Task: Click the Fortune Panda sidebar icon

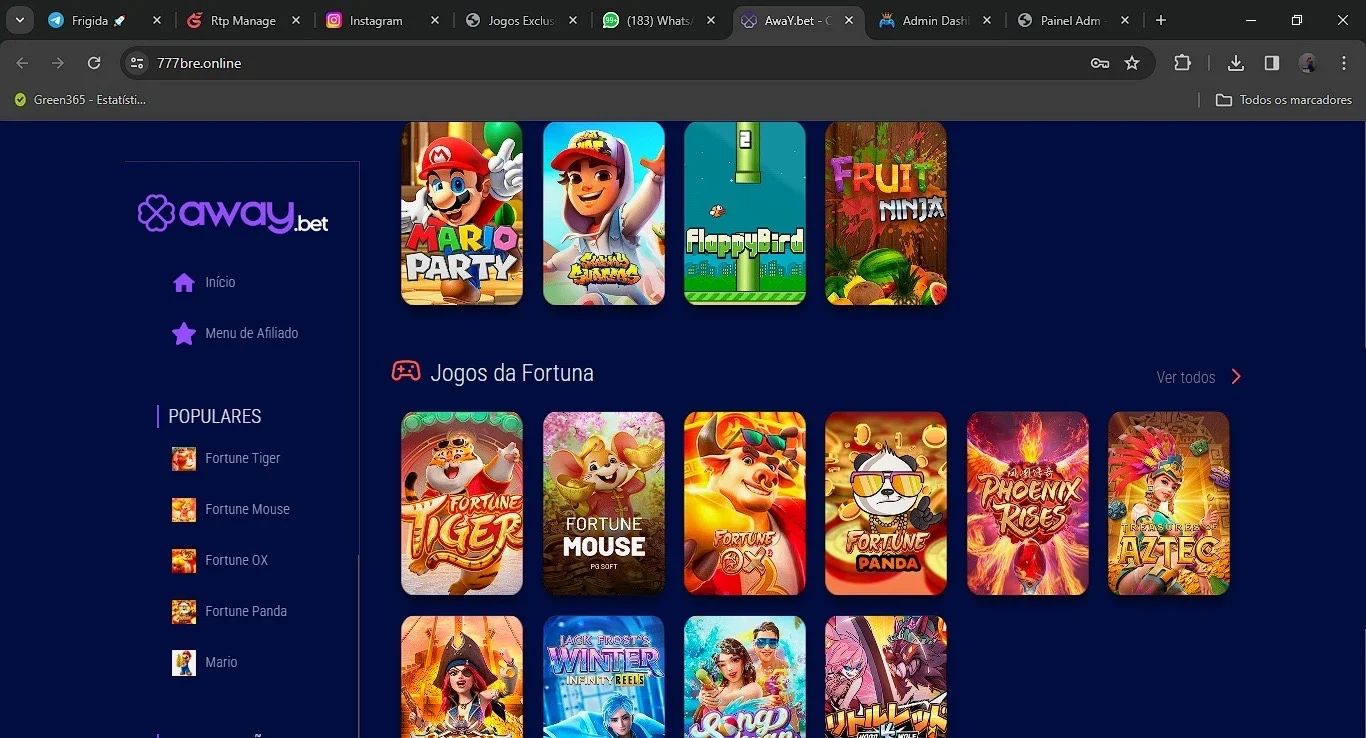Action: pos(184,611)
